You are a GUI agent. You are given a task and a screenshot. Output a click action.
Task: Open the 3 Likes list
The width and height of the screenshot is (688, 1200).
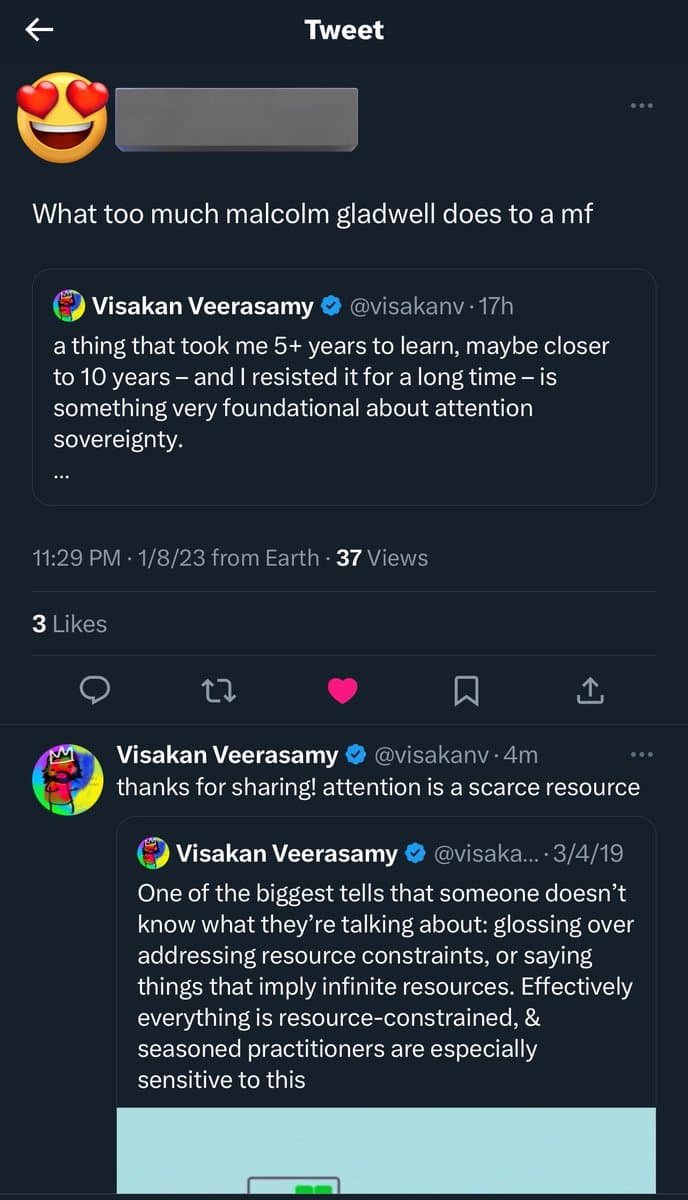(69, 623)
